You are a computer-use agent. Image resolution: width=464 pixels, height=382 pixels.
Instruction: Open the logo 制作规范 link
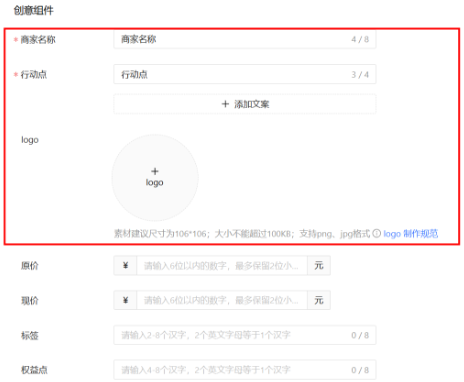pyautogui.click(x=411, y=234)
